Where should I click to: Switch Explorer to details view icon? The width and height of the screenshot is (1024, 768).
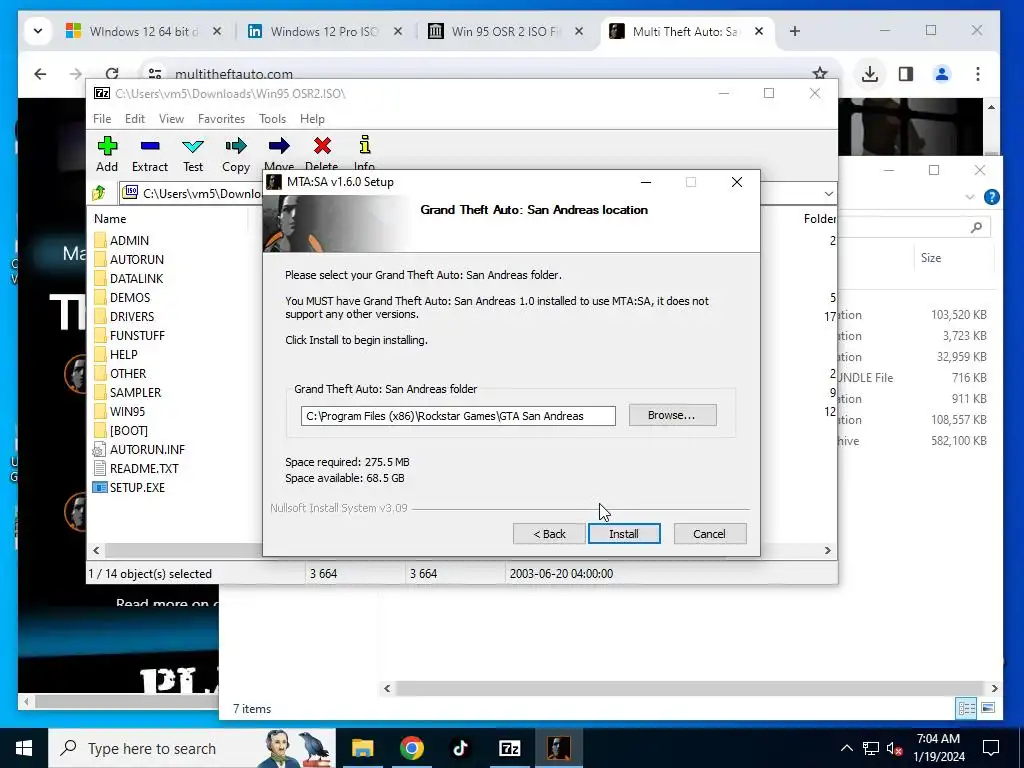[967, 709]
